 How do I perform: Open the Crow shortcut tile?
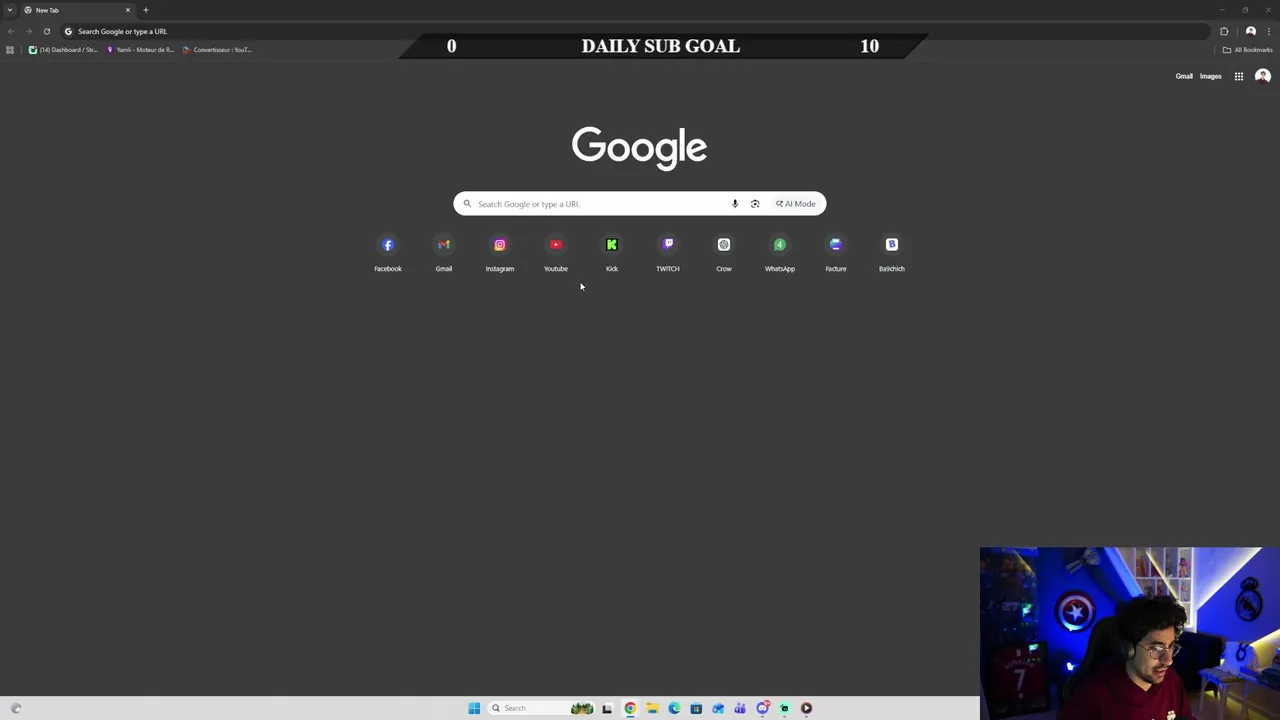coord(724,252)
